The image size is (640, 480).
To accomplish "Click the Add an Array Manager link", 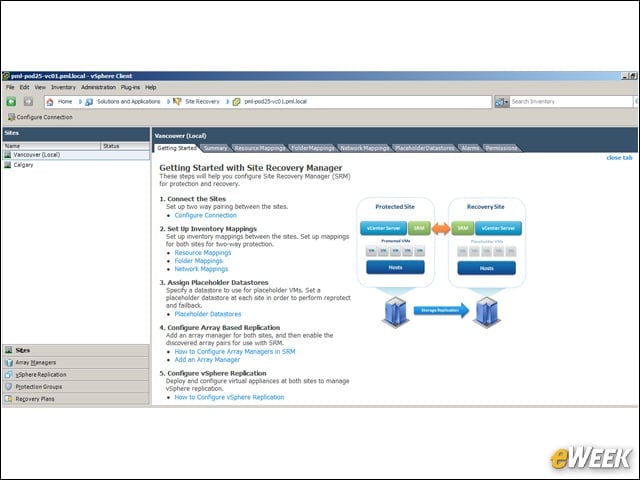I will pyautogui.click(x=207, y=360).
